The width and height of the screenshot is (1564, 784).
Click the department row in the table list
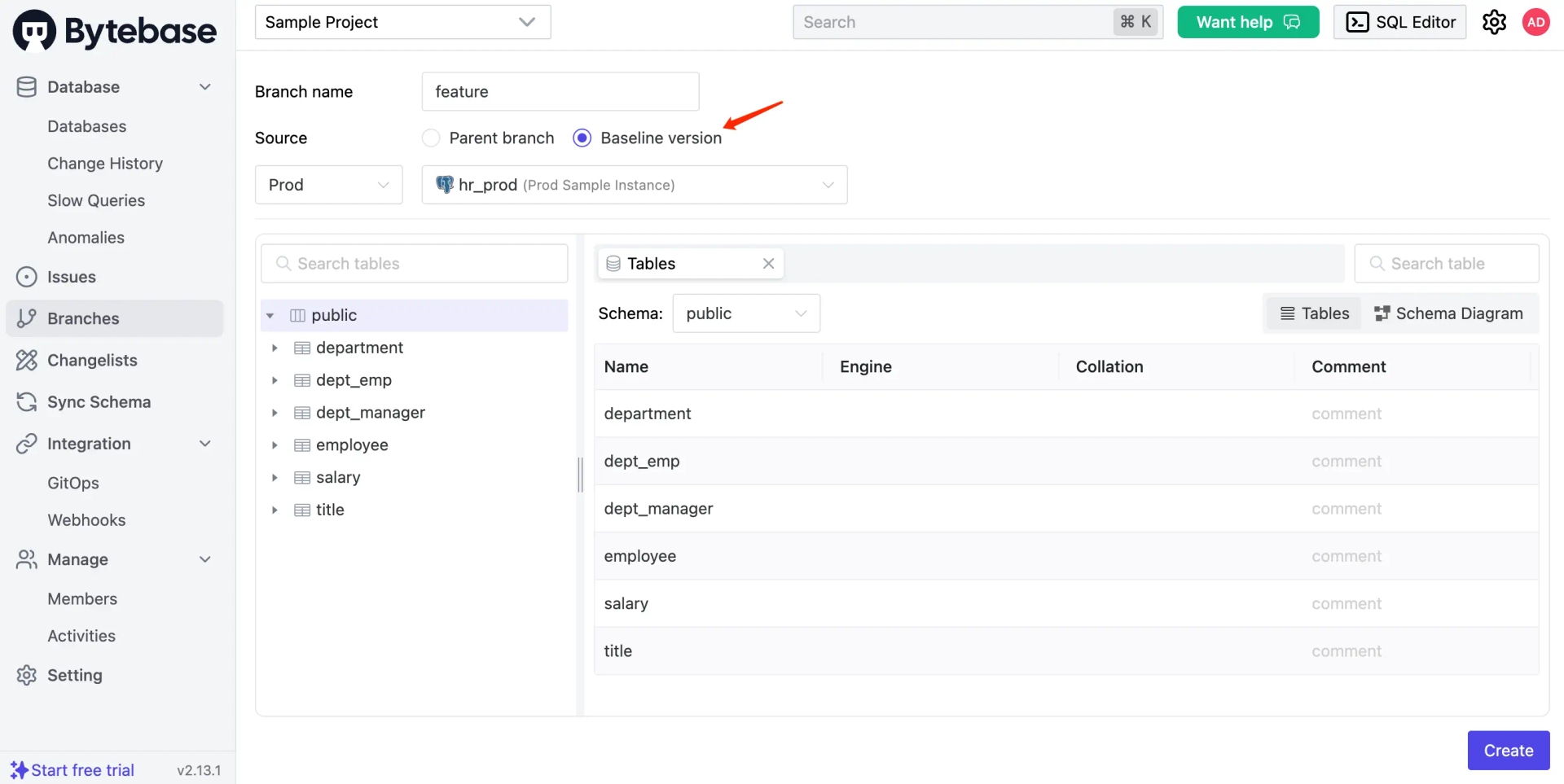[1066, 414]
